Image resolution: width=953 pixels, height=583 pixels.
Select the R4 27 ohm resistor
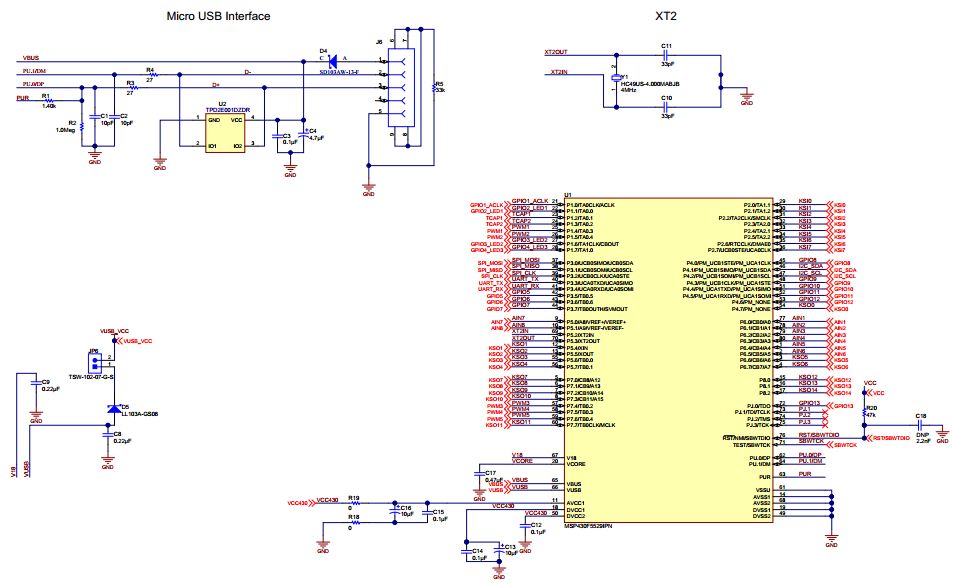[150, 74]
